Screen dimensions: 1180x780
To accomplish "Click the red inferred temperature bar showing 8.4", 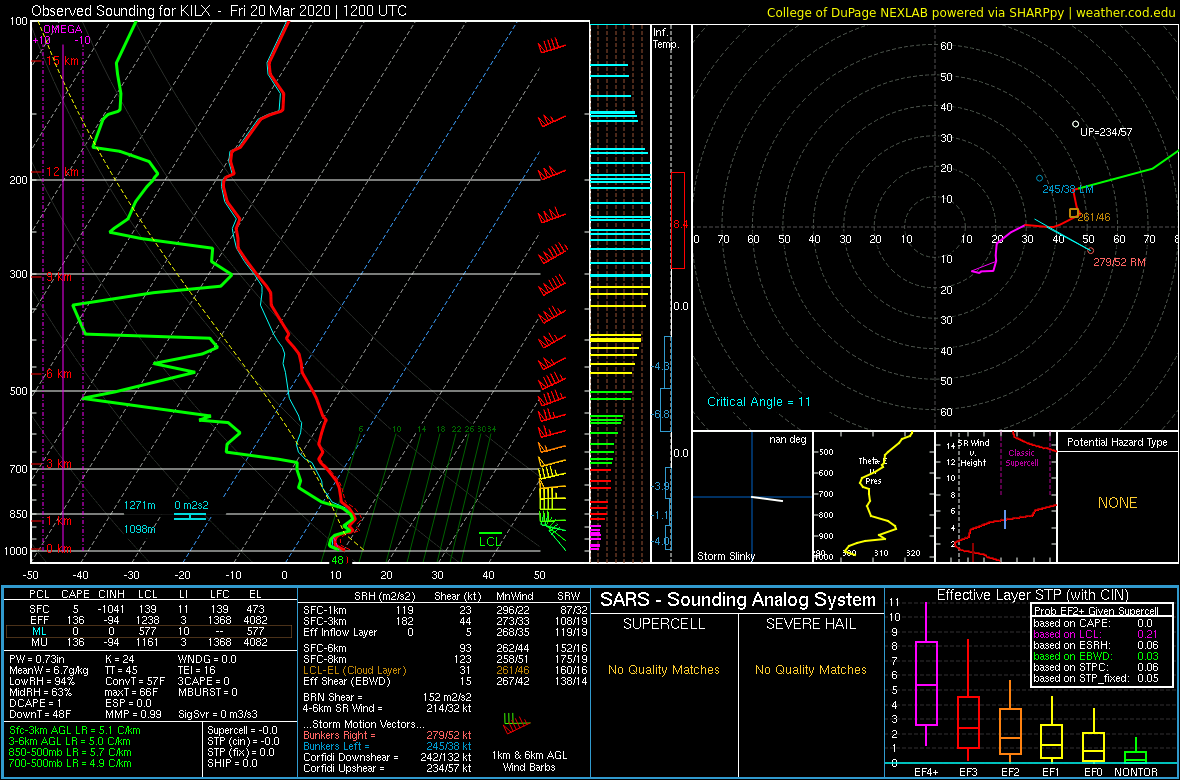I will coord(678,220).
